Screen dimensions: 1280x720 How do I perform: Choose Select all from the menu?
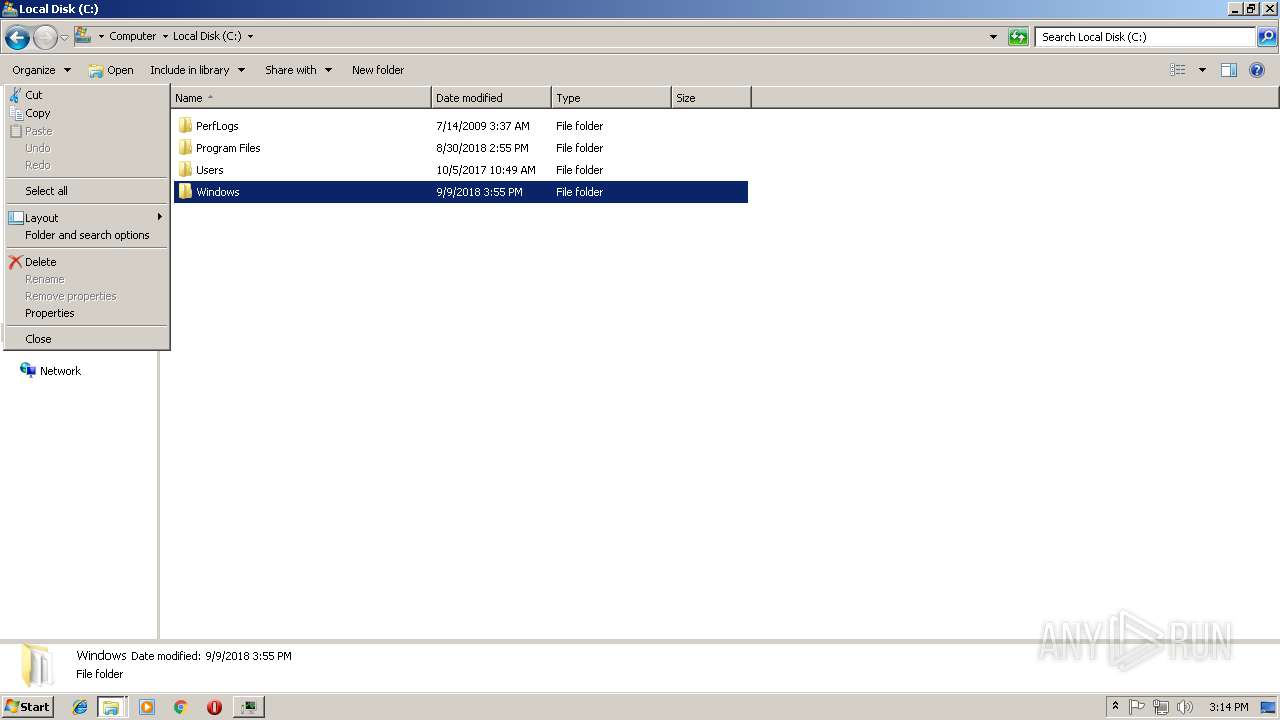click(x=86, y=191)
